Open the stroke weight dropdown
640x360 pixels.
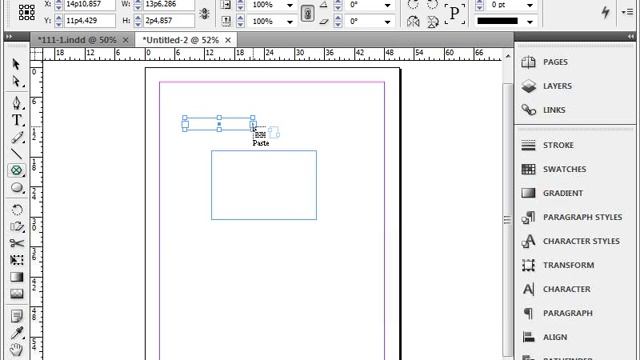pyautogui.click(x=530, y=5)
